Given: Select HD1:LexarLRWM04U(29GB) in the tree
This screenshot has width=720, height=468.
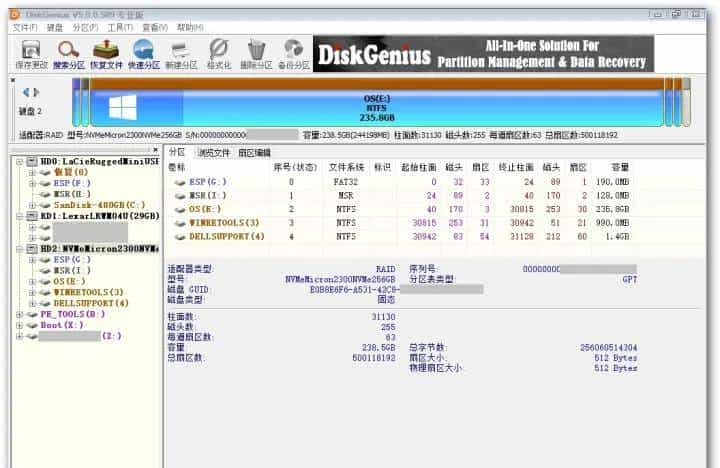Looking at the screenshot, I should (x=100, y=216).
